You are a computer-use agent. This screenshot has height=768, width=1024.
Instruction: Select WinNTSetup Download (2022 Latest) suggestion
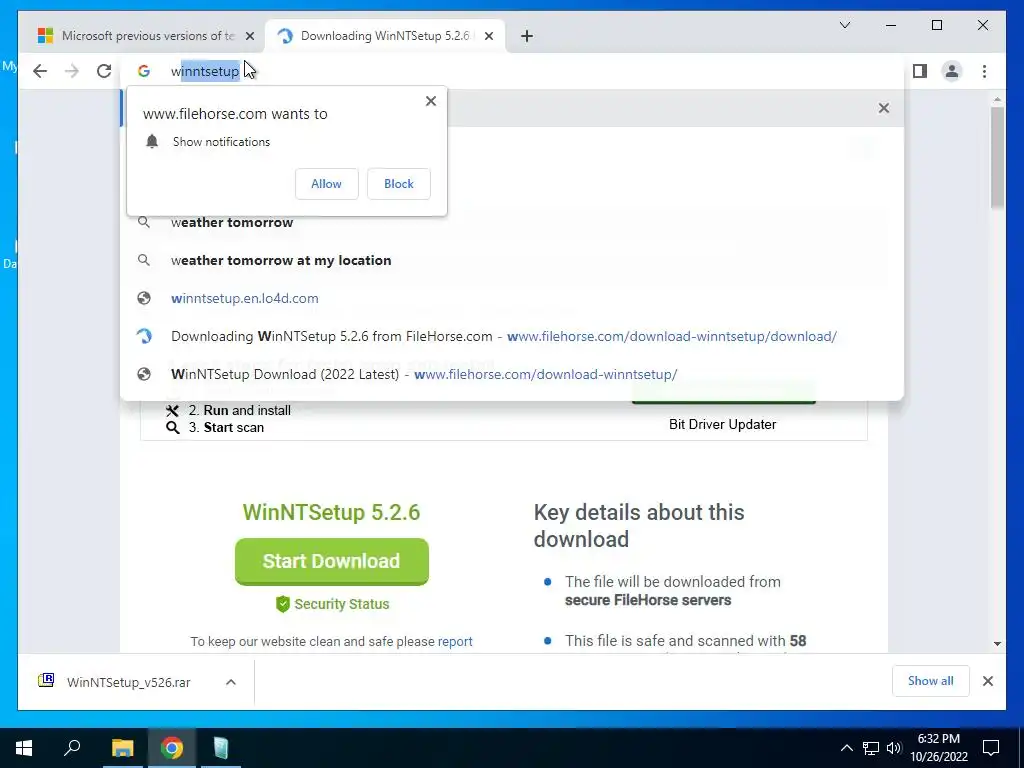click(x=511, y=374)
